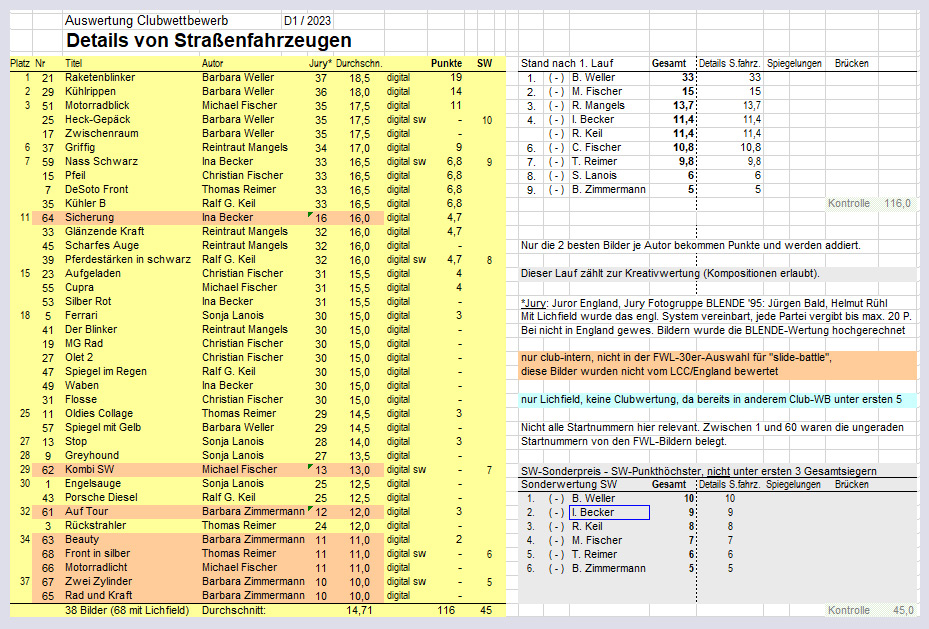Click the average value '14,71'
Image resolution: width=929 pixels, height=629 pixels.
360,611
